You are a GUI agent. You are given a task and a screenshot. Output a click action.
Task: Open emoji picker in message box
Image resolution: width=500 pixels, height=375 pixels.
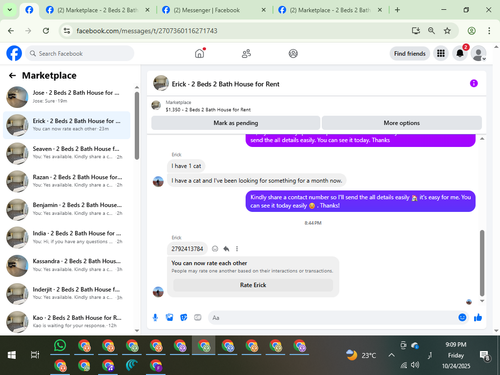point(462,318)
